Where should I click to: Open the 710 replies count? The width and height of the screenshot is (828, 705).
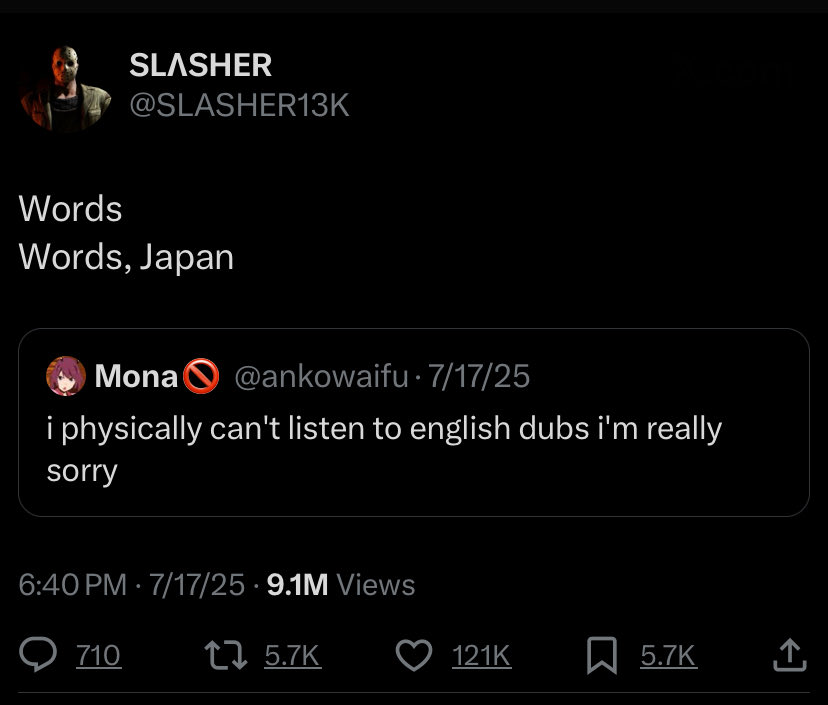[99, 655]
